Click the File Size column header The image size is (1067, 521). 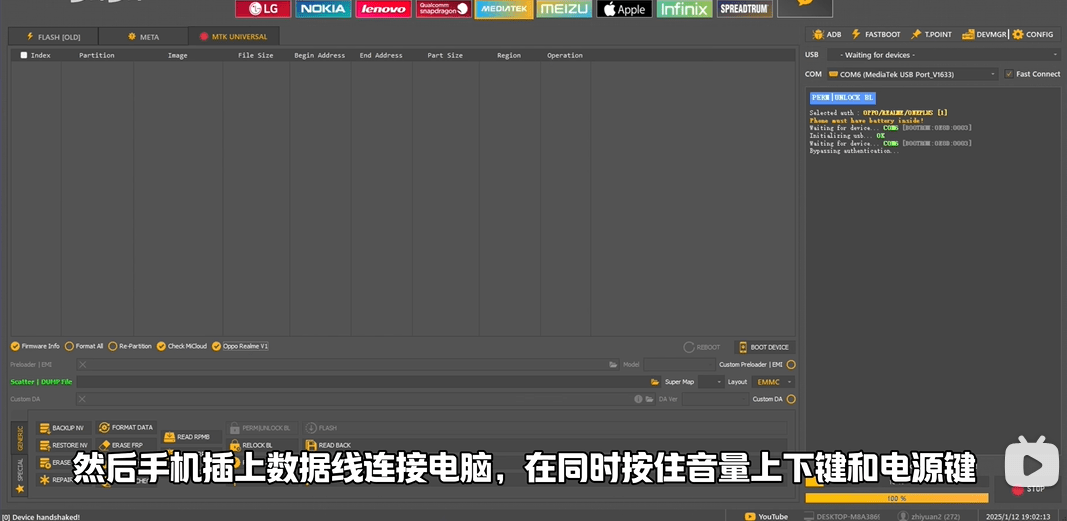256,56
